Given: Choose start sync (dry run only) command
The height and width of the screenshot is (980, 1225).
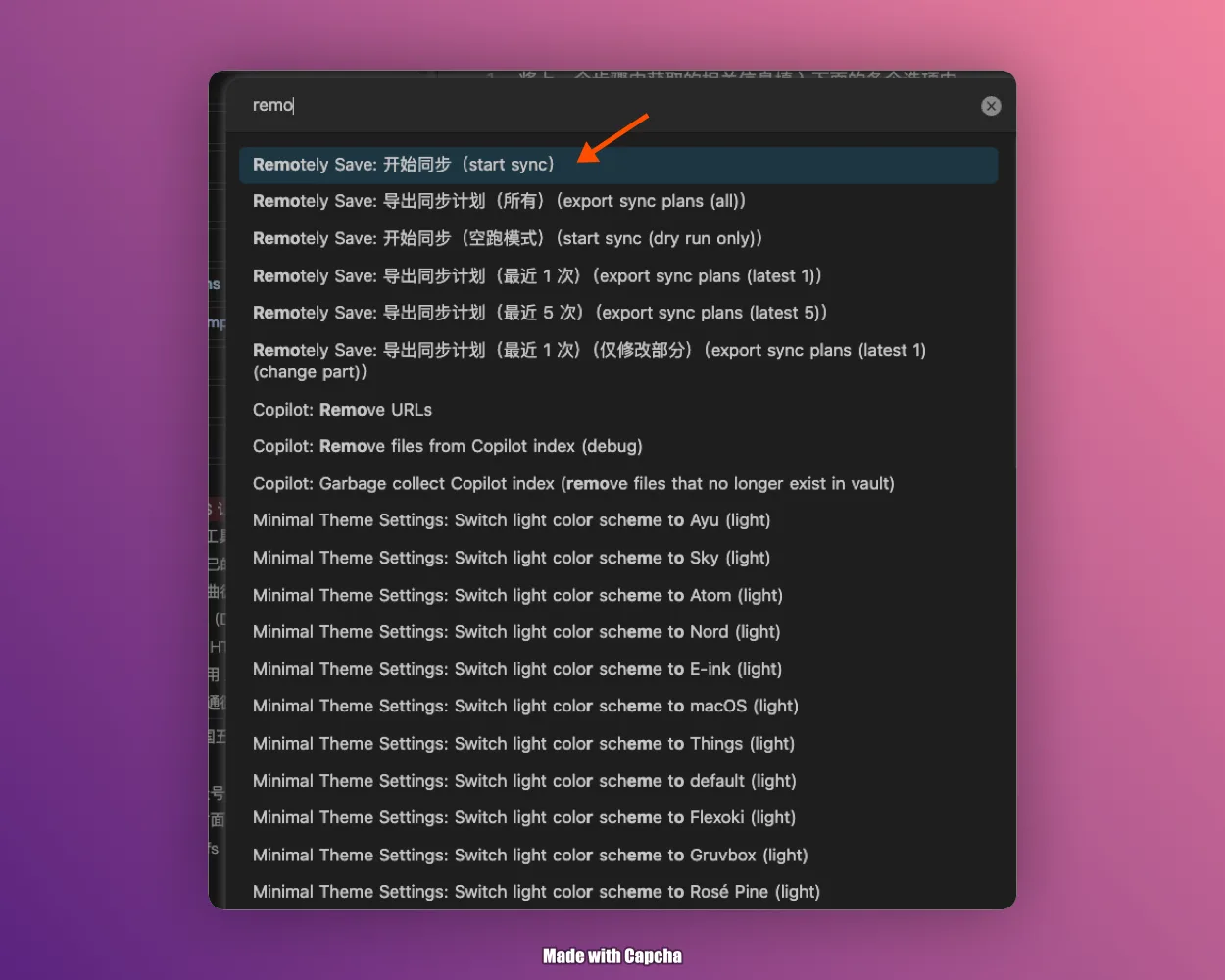Looking at the screenshot, I should [x=618, y=238].
